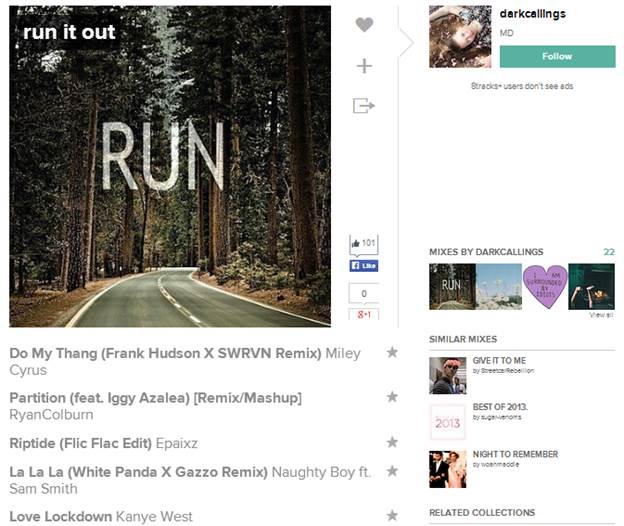
Task: Open the Night To Remember mix
Action: point(515,454)
